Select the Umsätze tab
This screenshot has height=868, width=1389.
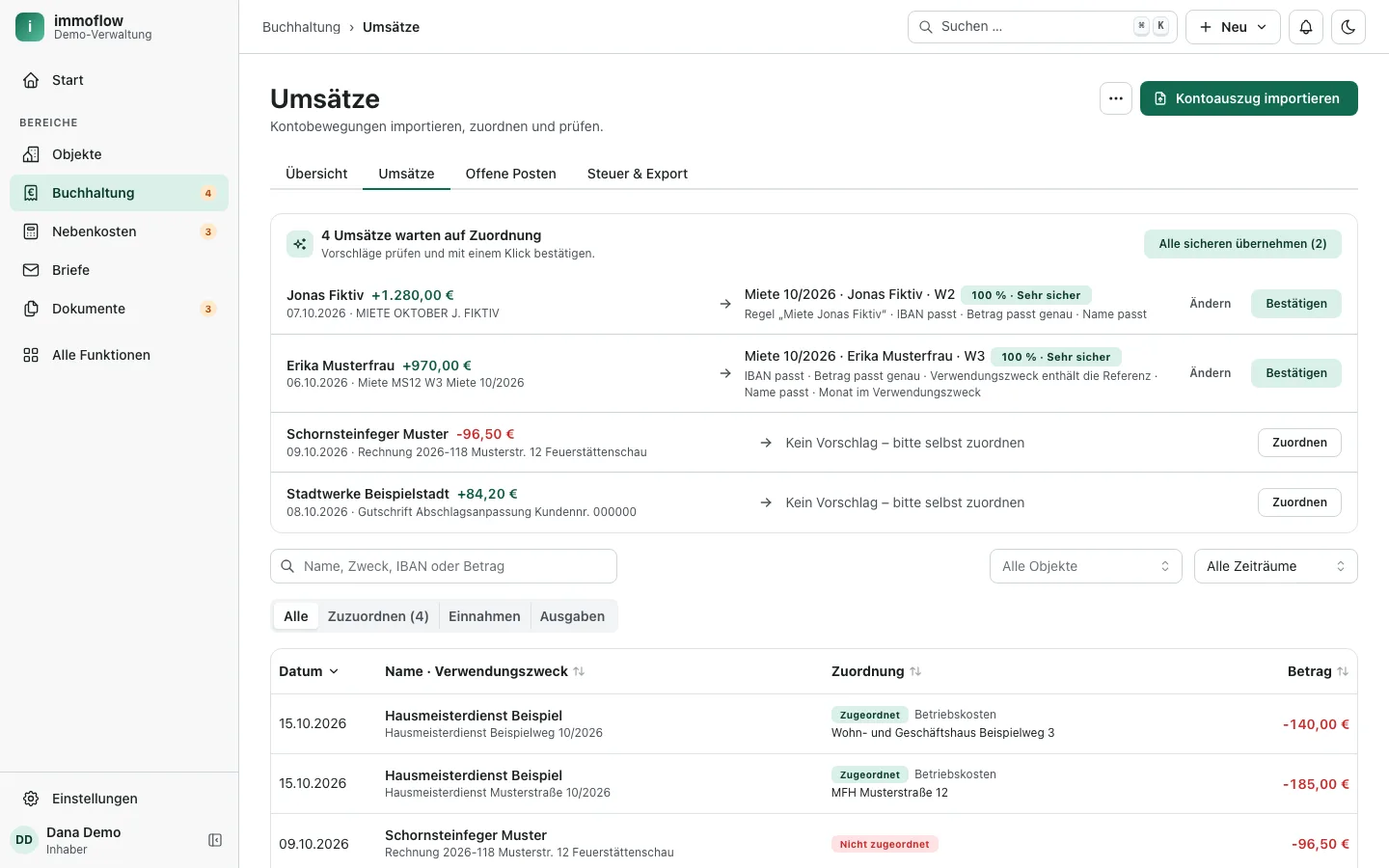click(x=406, y=174)
